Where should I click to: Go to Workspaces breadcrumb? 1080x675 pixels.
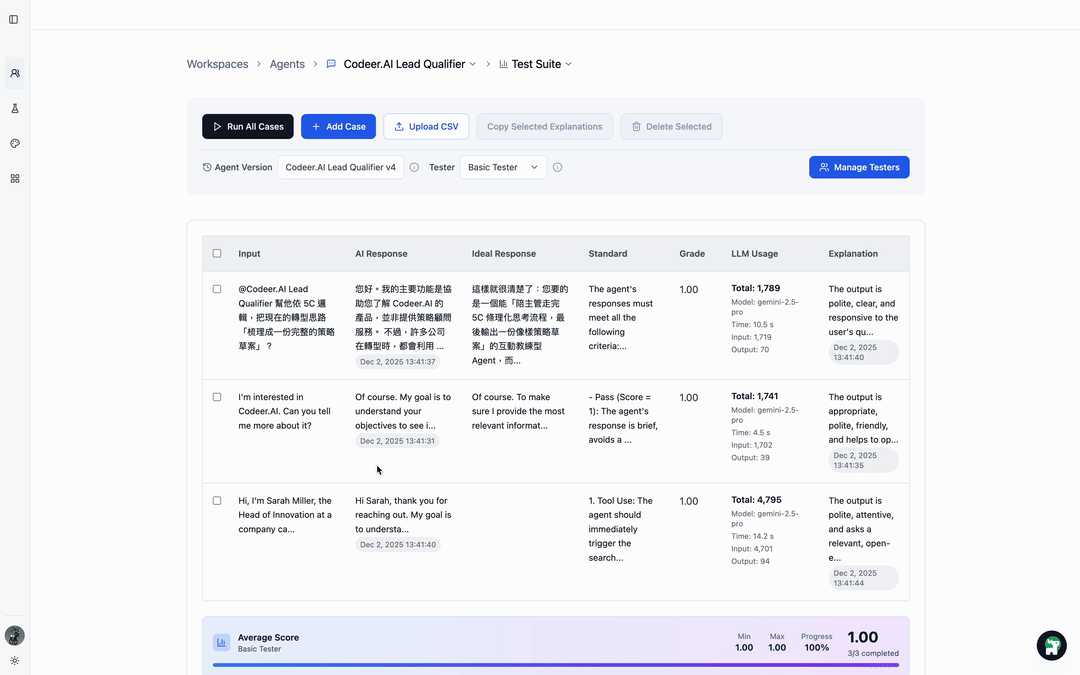[x=217, y=64]
